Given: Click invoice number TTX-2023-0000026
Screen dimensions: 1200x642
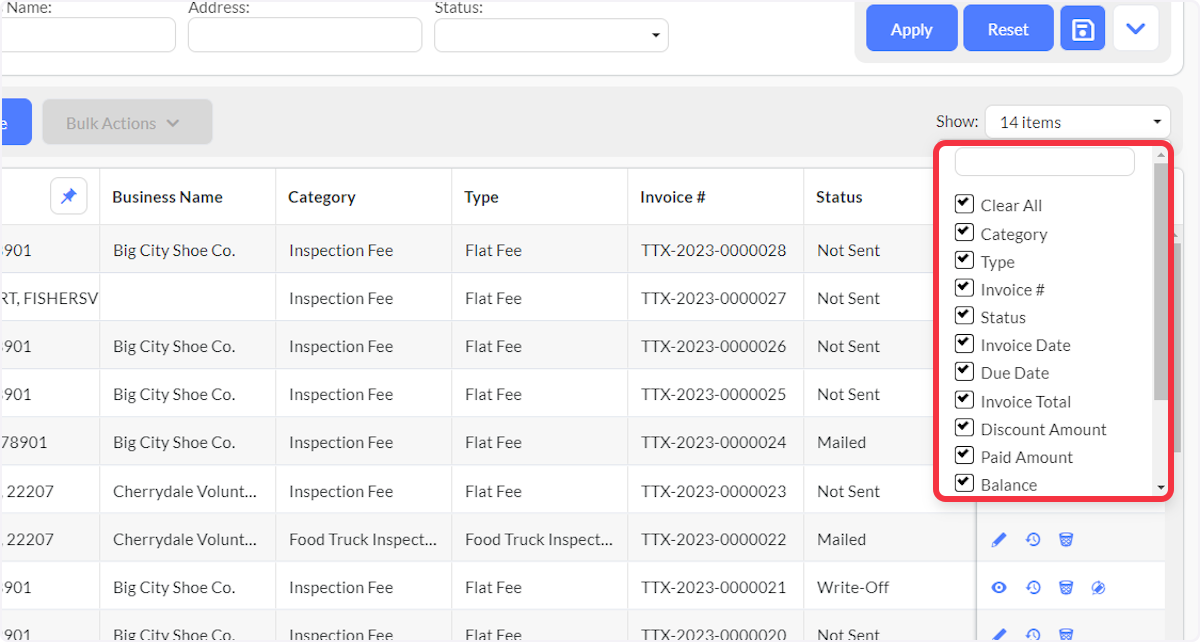Looking at the screenshot, I should [x=714, y=346].
